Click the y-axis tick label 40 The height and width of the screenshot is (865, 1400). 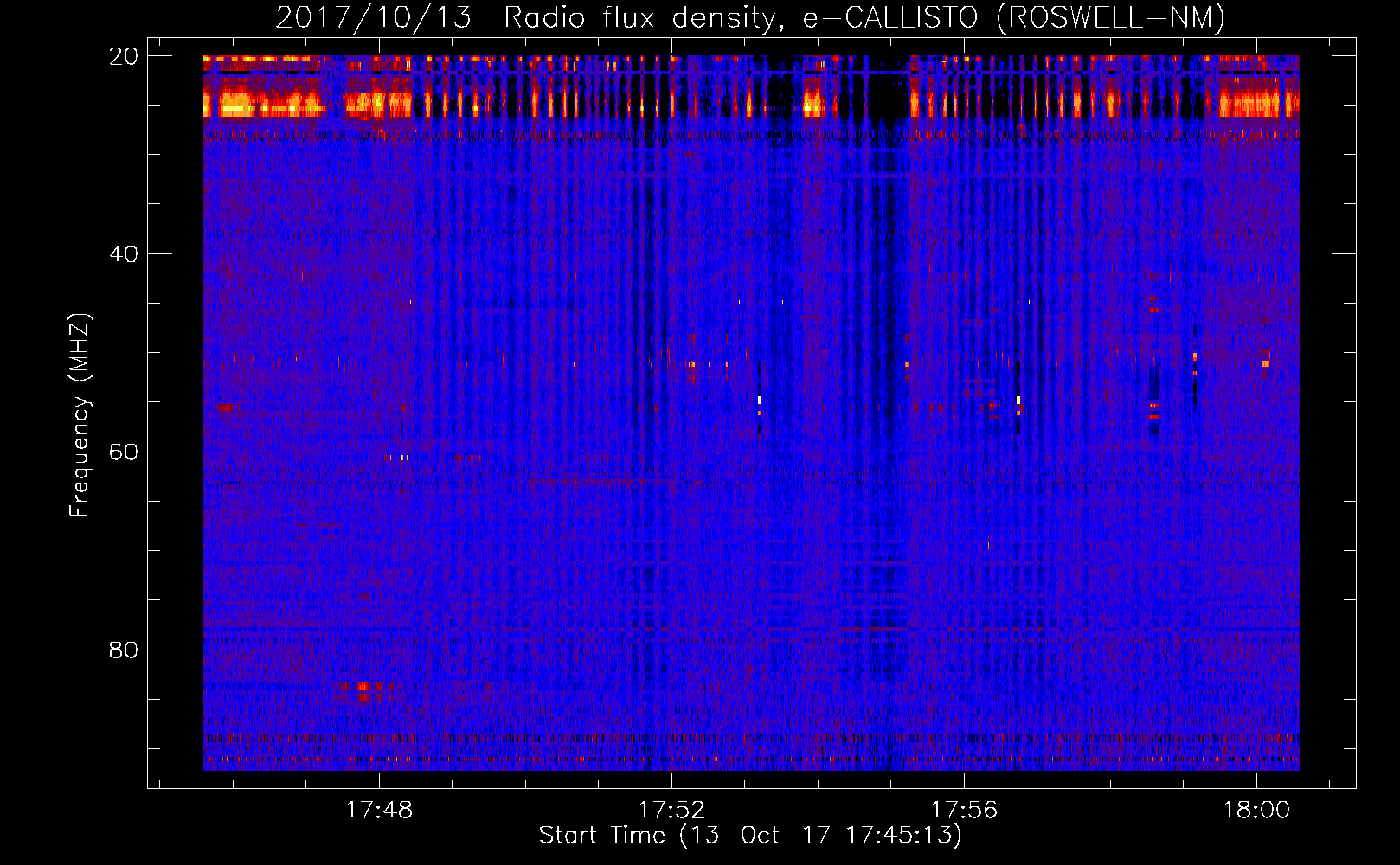point(124,254)
